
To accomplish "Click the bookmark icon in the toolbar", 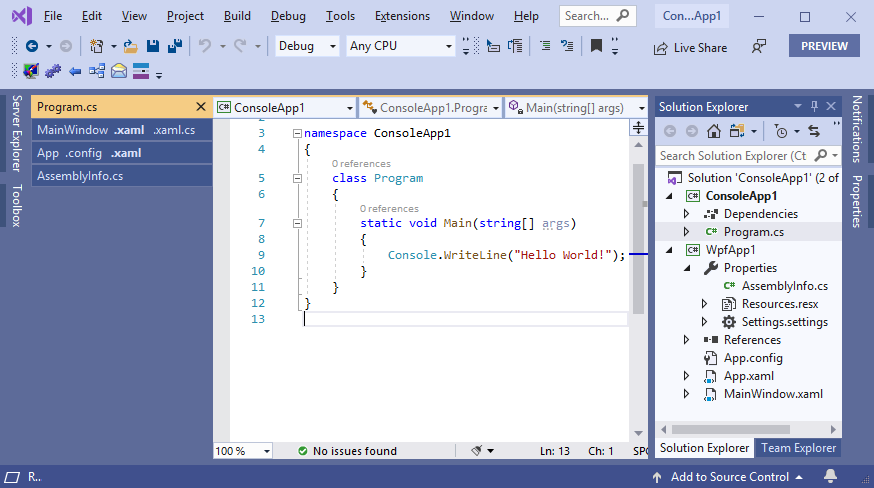I will click(596, 46).
